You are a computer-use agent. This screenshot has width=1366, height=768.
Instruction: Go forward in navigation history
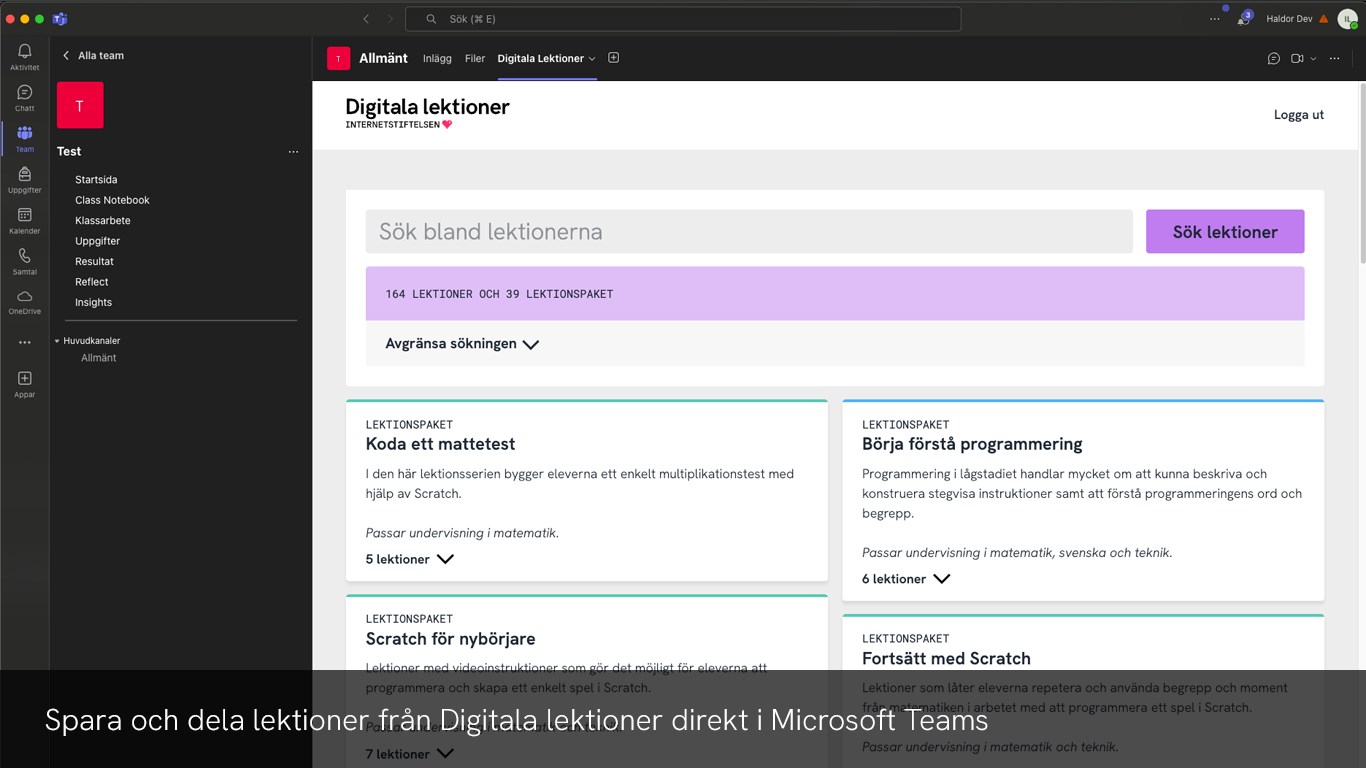click(390, 19)
